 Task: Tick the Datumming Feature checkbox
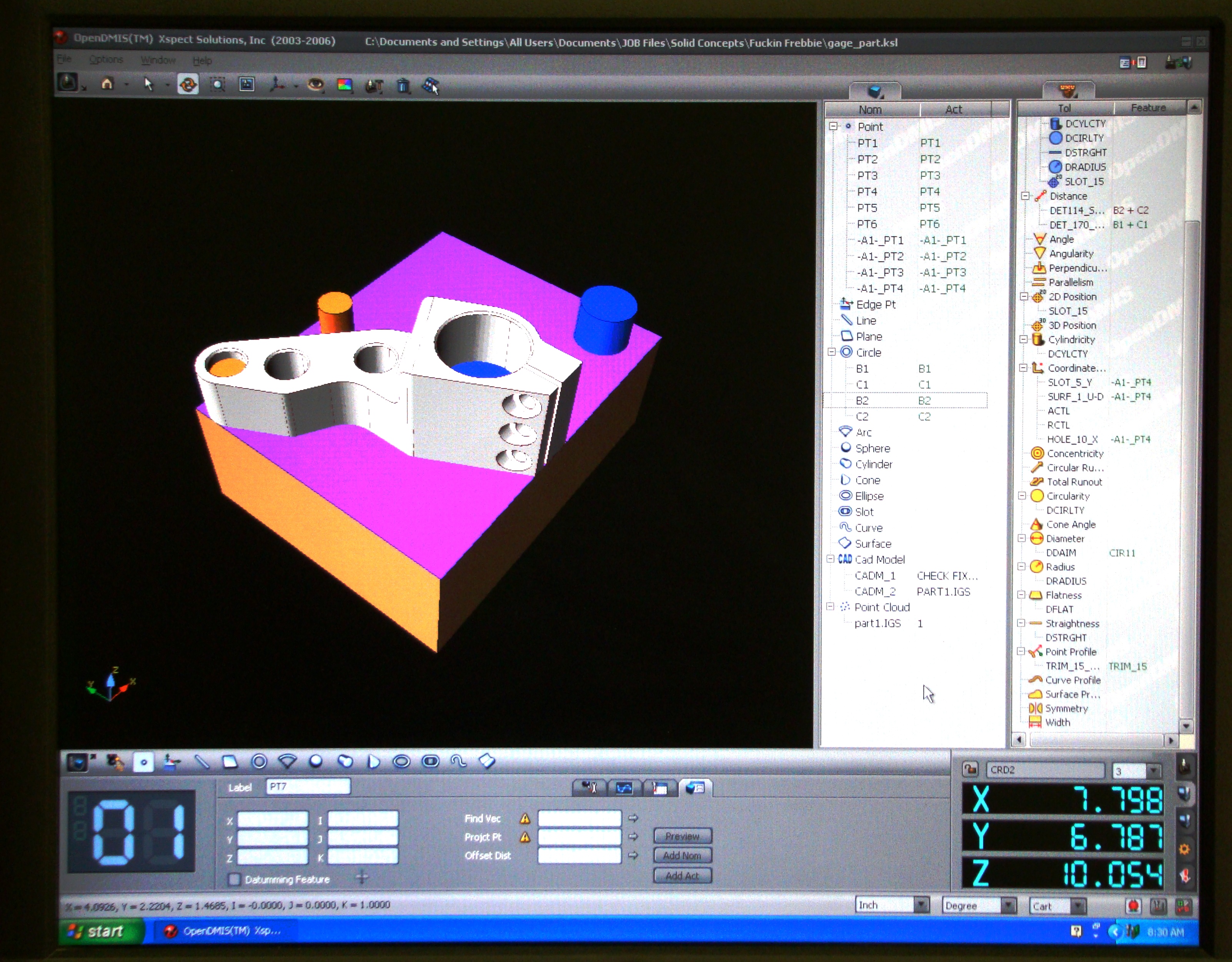click(234, 879)
